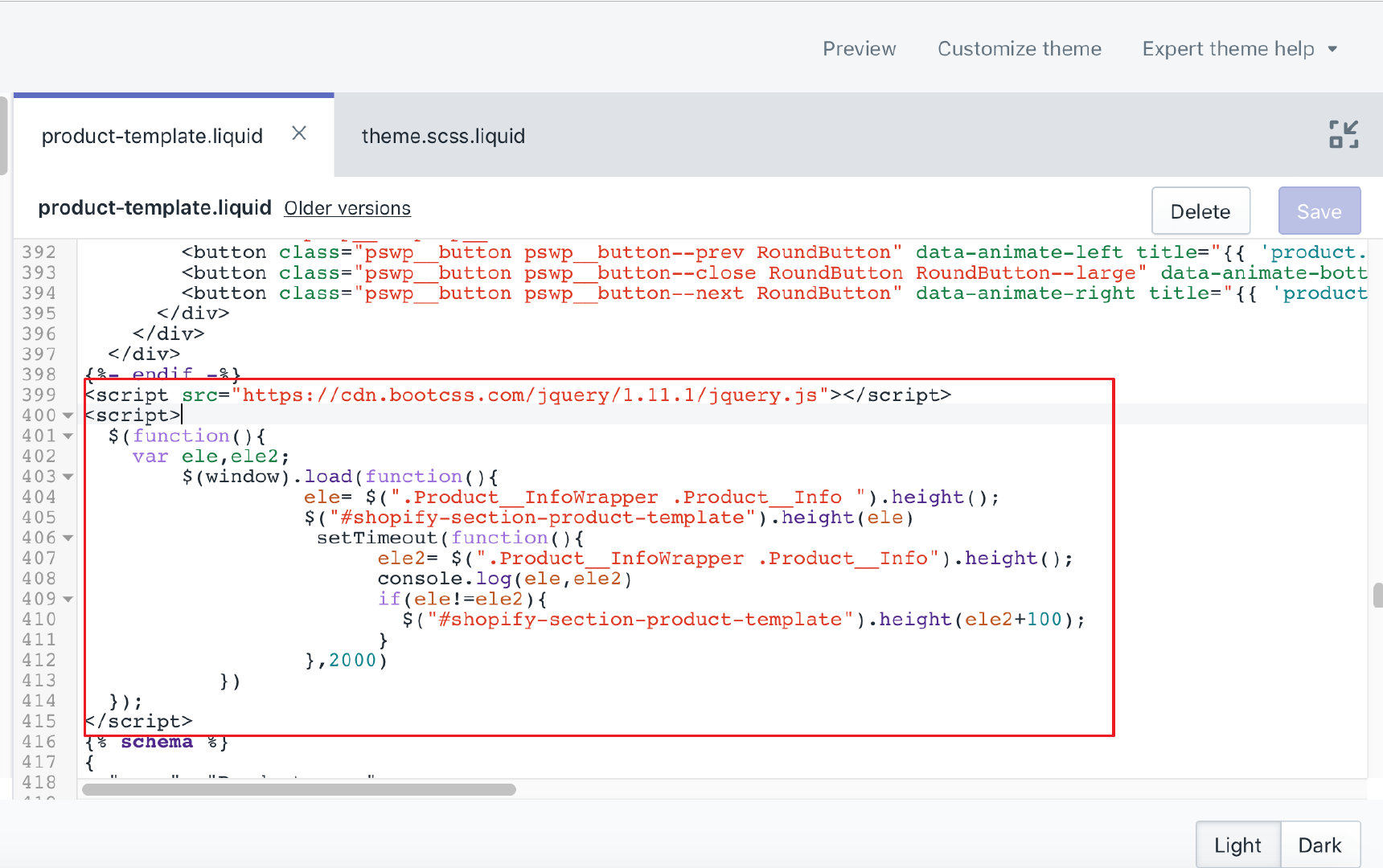Click the horizontal scrollbar of the editor
Viewport: 1383px width, 868px height.
tap(298, 789)
